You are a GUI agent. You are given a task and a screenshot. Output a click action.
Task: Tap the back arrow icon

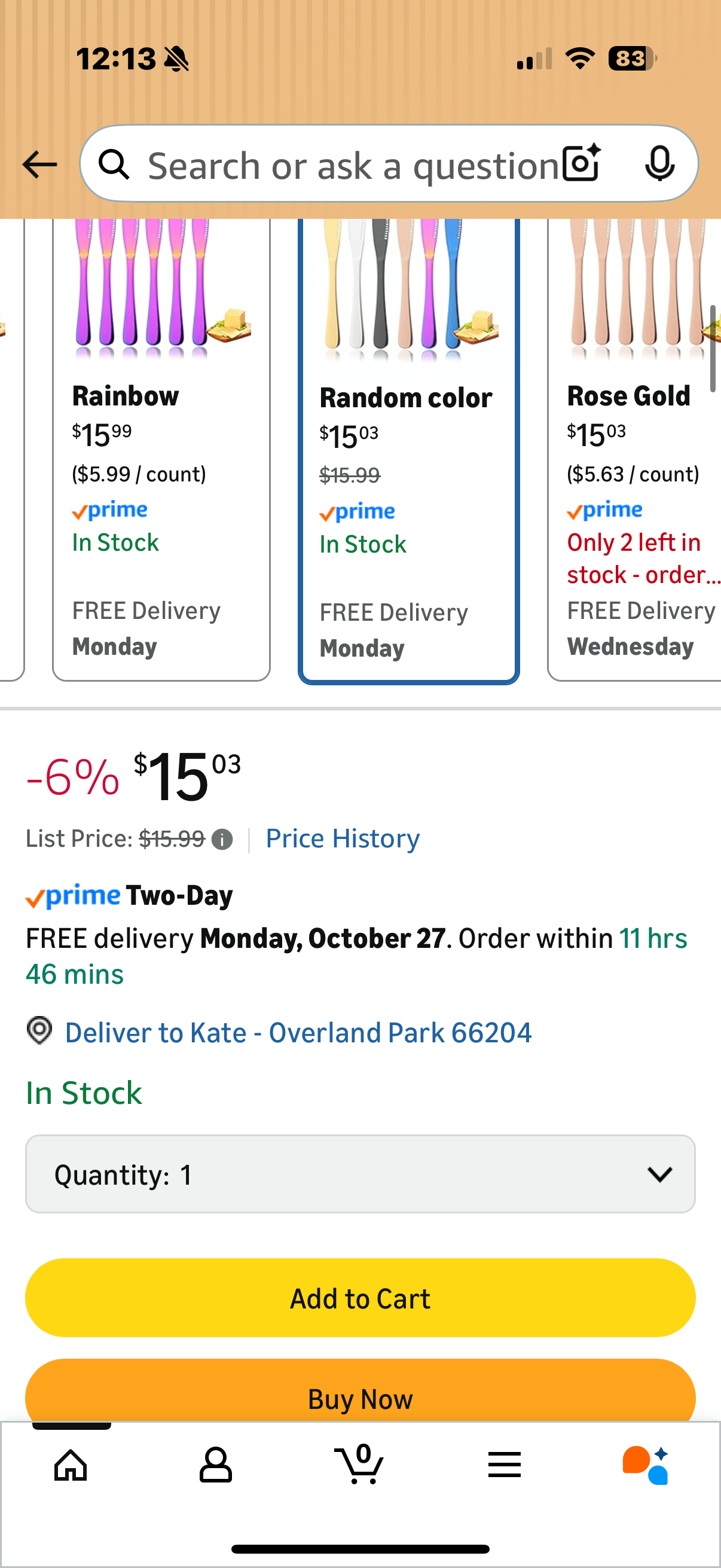tap(39, 165)
